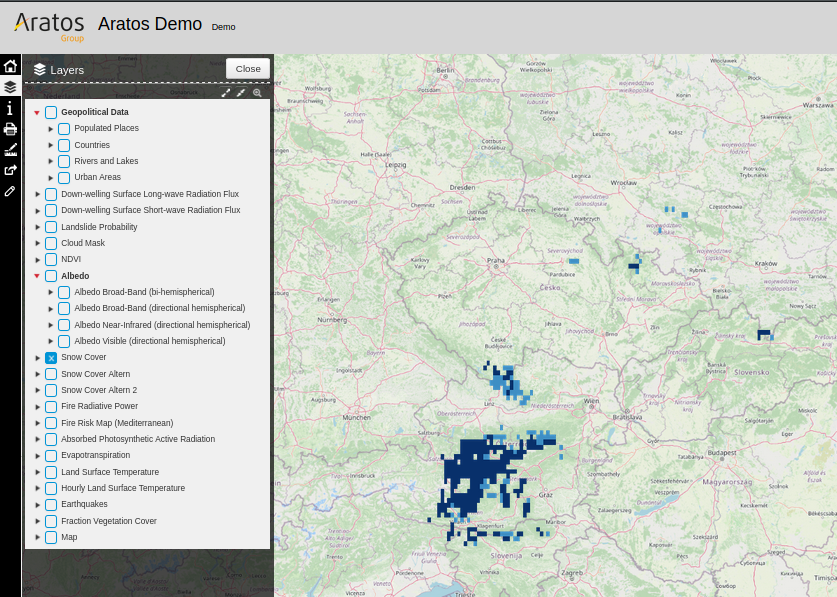Click the magnifier zoom icon in Layers panel

click(257, 93)
